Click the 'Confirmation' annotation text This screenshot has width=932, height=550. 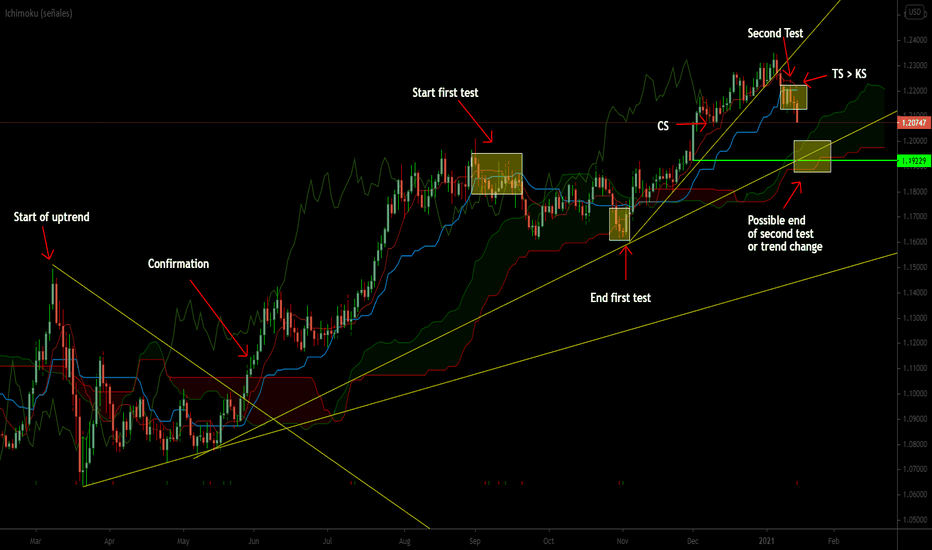tap(178, 263)
